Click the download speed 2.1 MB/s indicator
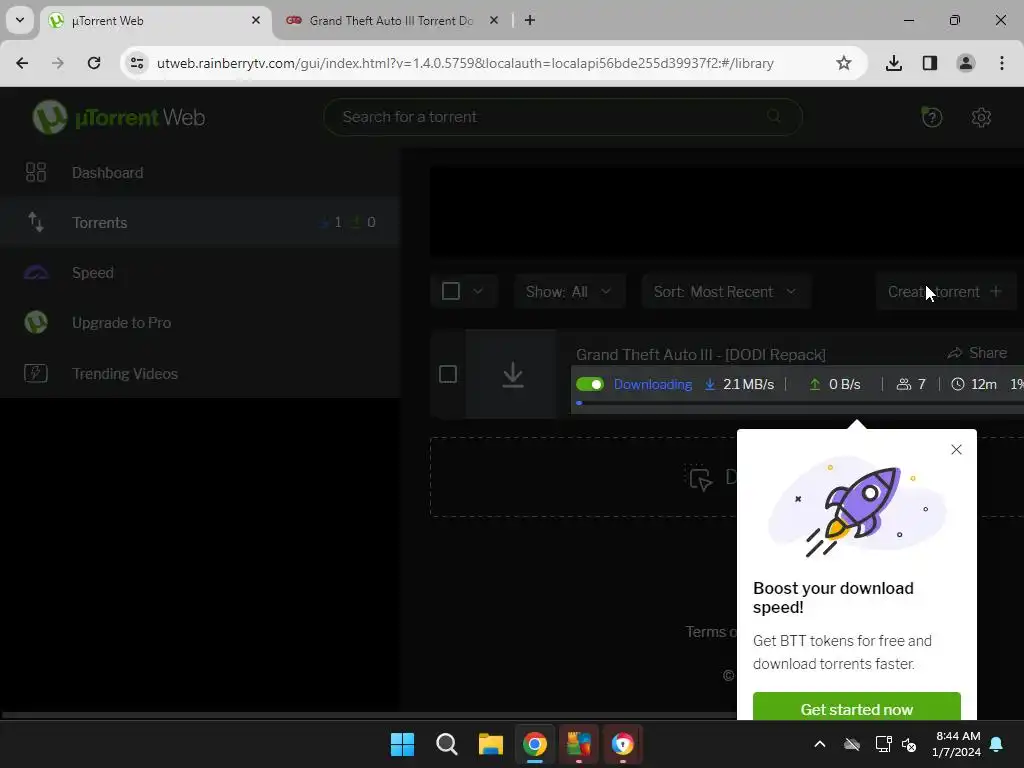 point(739,384)
